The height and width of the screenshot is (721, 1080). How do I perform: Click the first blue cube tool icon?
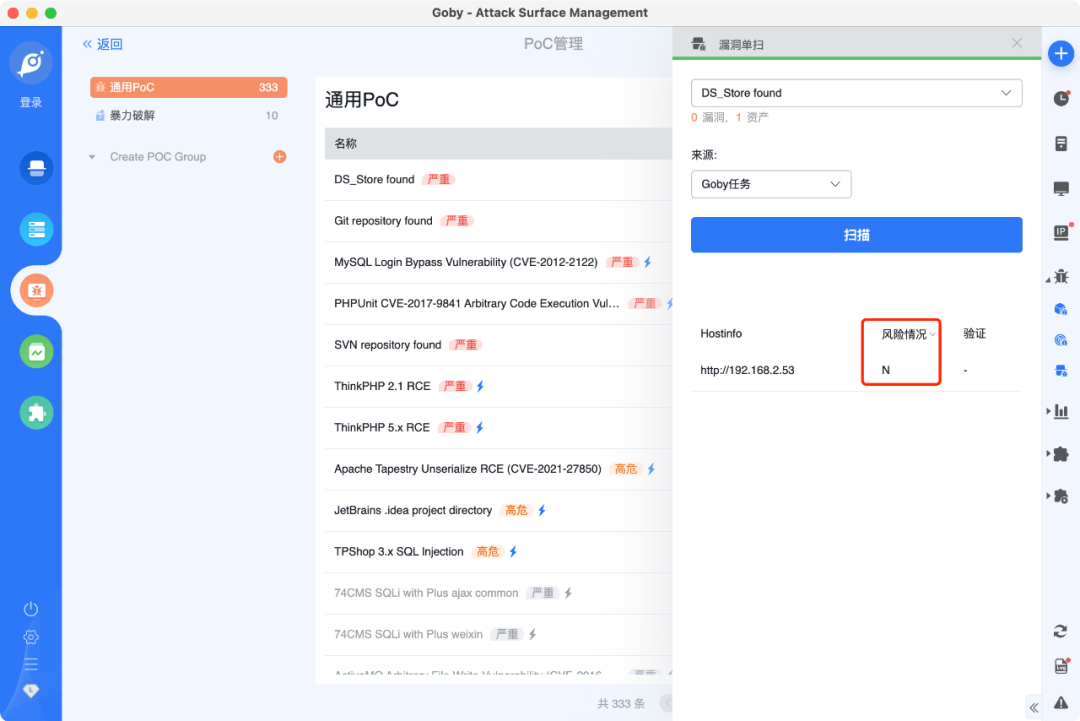pos(1061,309)
